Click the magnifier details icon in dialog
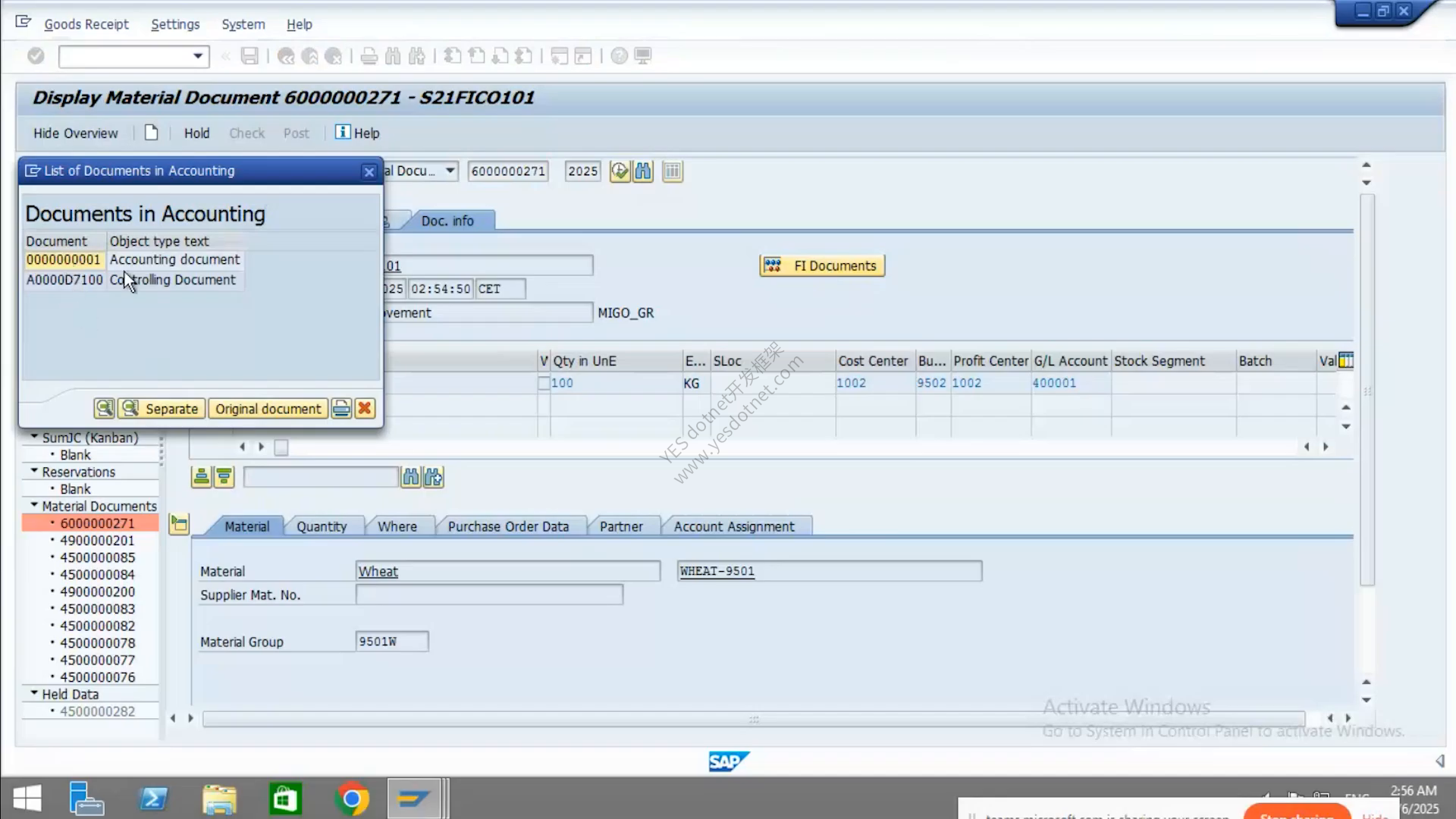Viewport: 1456px width, 819px height. (105, 409)
